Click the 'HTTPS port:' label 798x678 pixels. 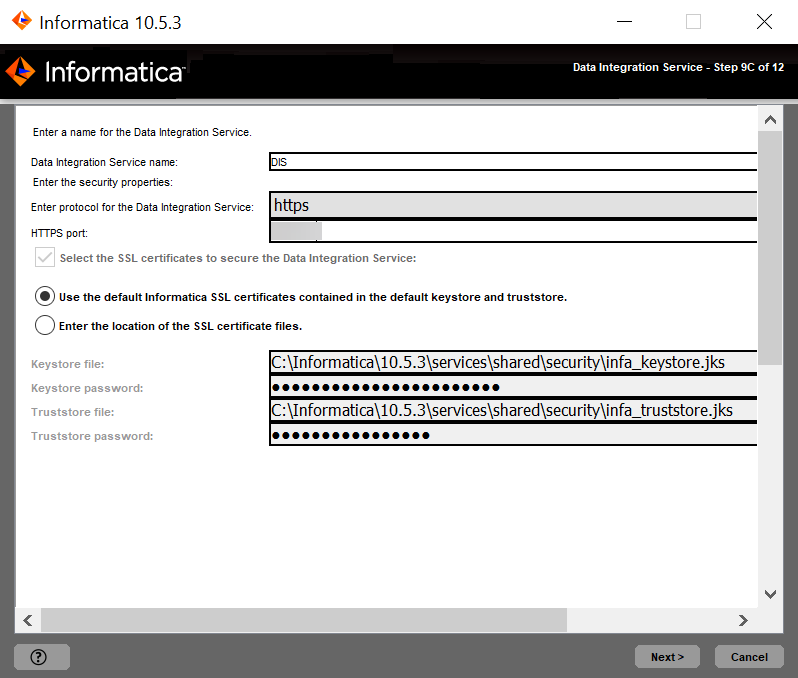60,233
